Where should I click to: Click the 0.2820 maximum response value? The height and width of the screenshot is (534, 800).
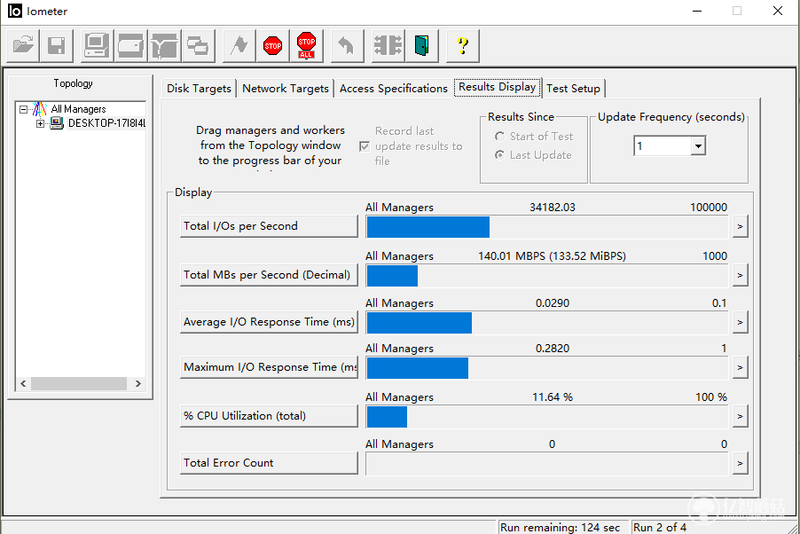pyautogui.click(x=552, y=348)
